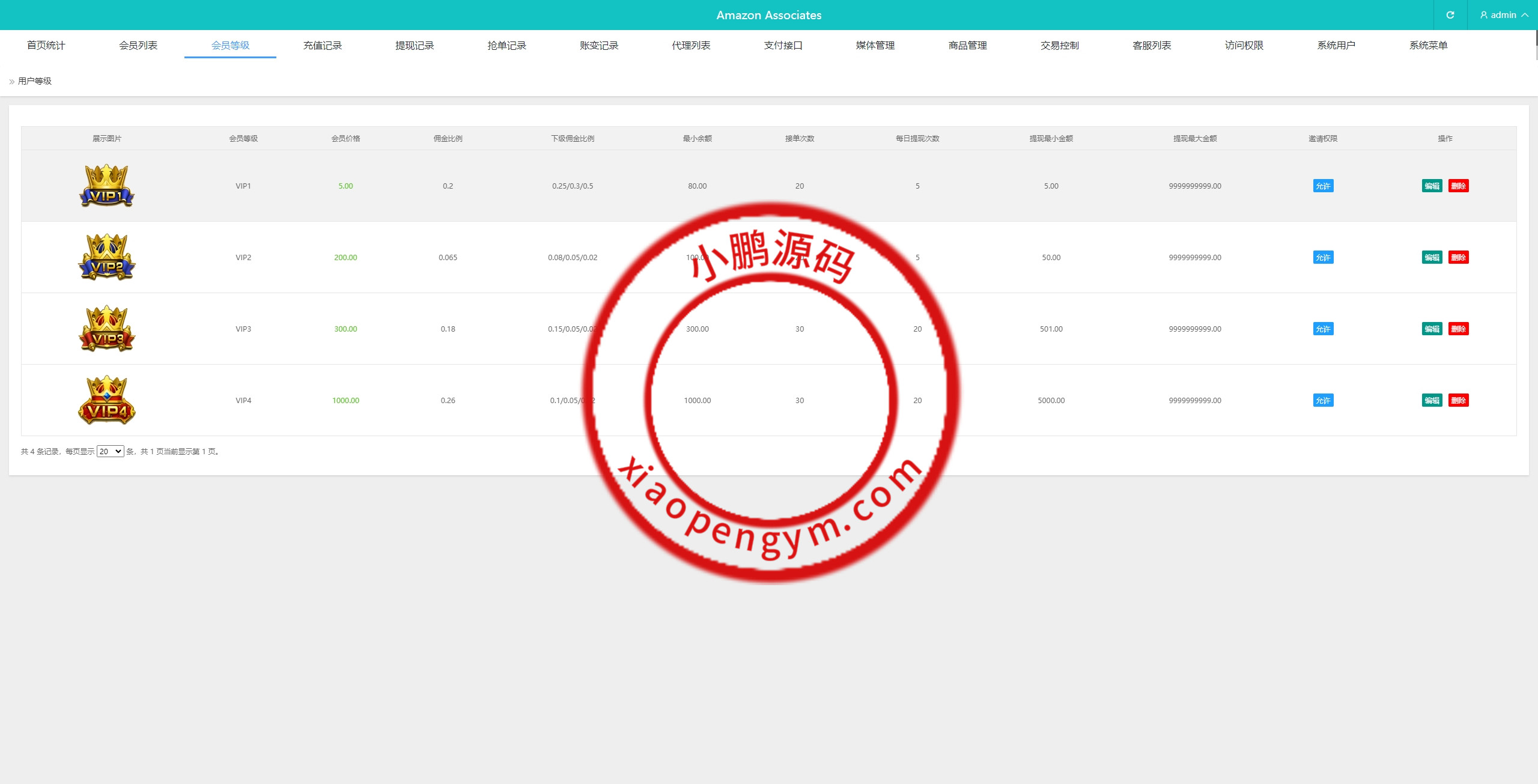Toggle invite permission for VIP1
Image resolution: width=1538 pixels, height=784 pixels.
(1323, 186)
